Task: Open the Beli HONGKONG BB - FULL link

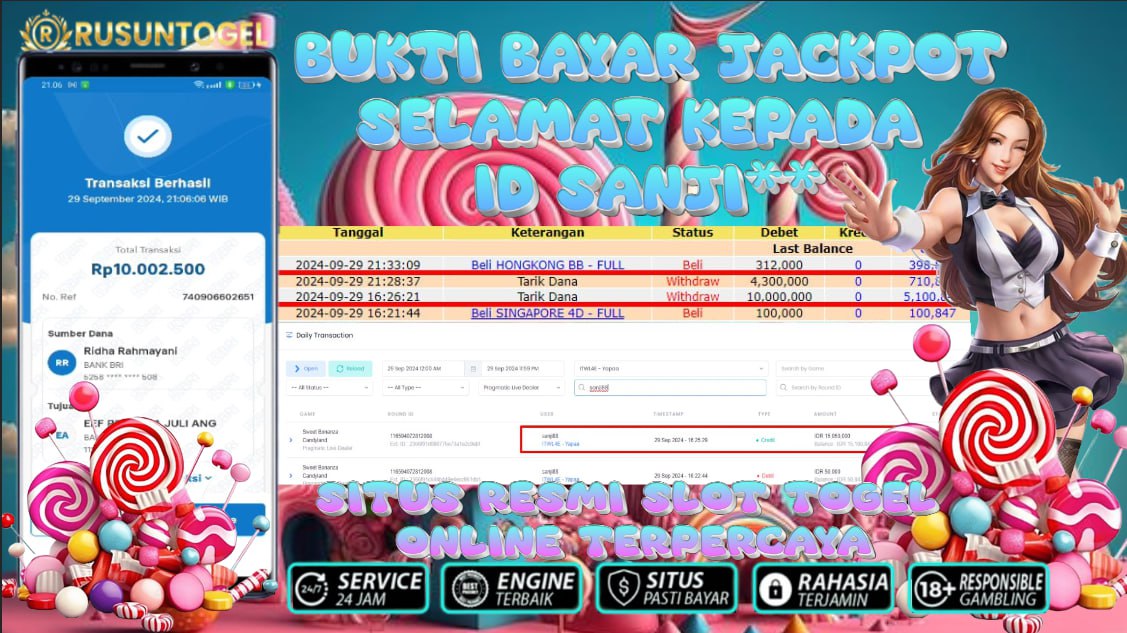Action: coord(548,264)
